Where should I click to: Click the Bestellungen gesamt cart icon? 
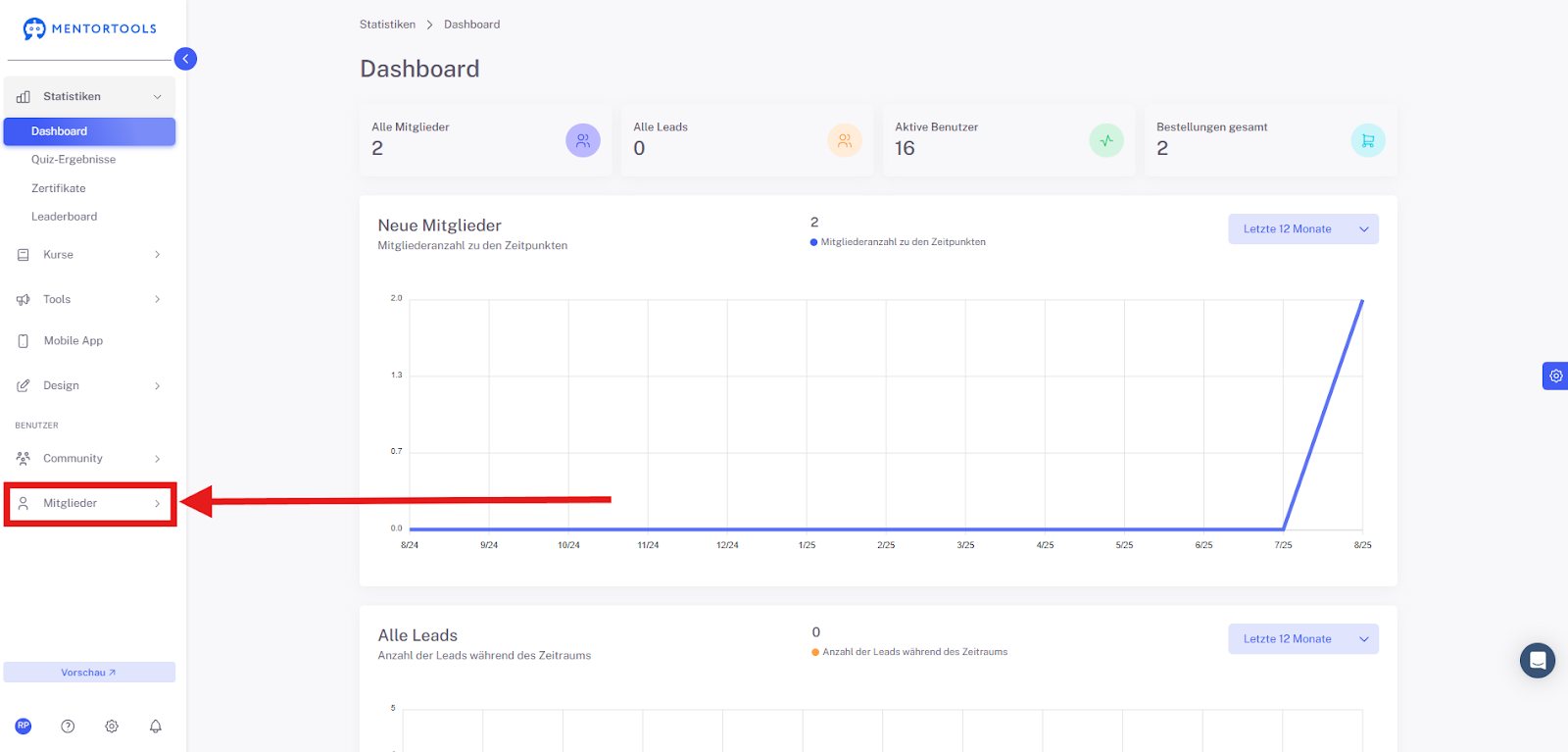[x=1368, y=140]
